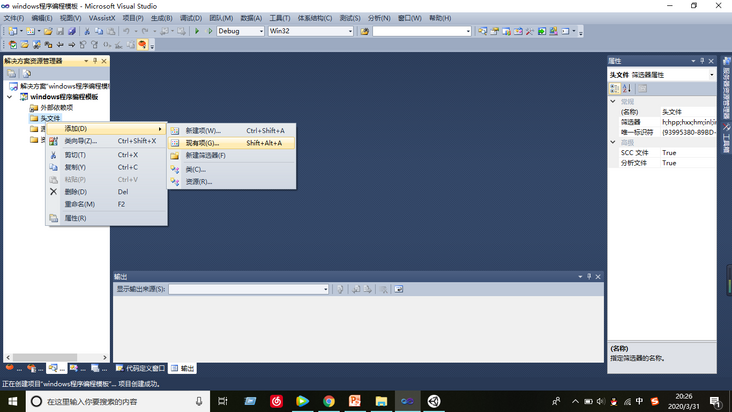
Task: Click 属性(R) in context menu
Action: pyautogui.click(x=106, y=218)
